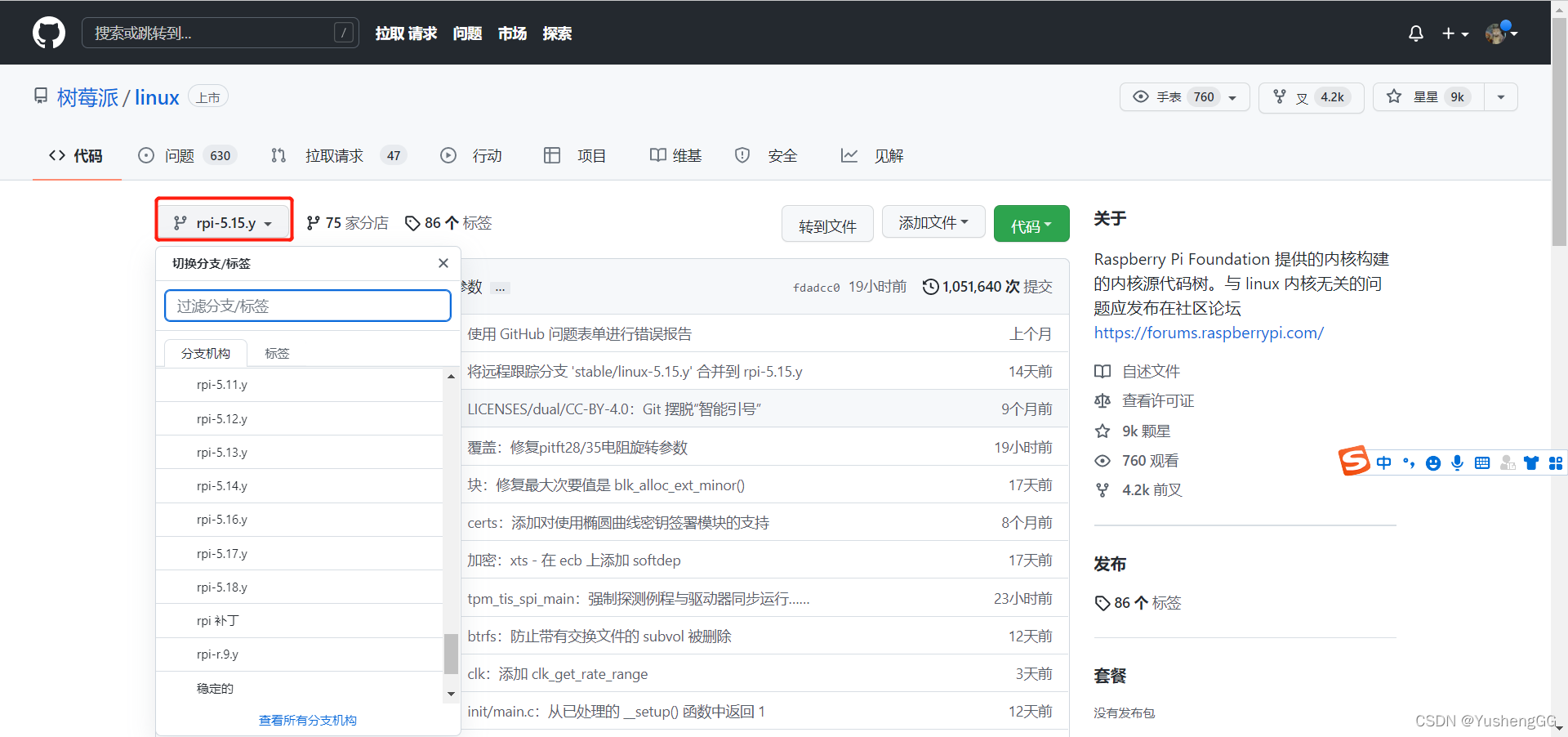Viewport: 1568px width, 737px height.
Task: Open the 发布 releases heading link
Action: (x=1110, y=564)
